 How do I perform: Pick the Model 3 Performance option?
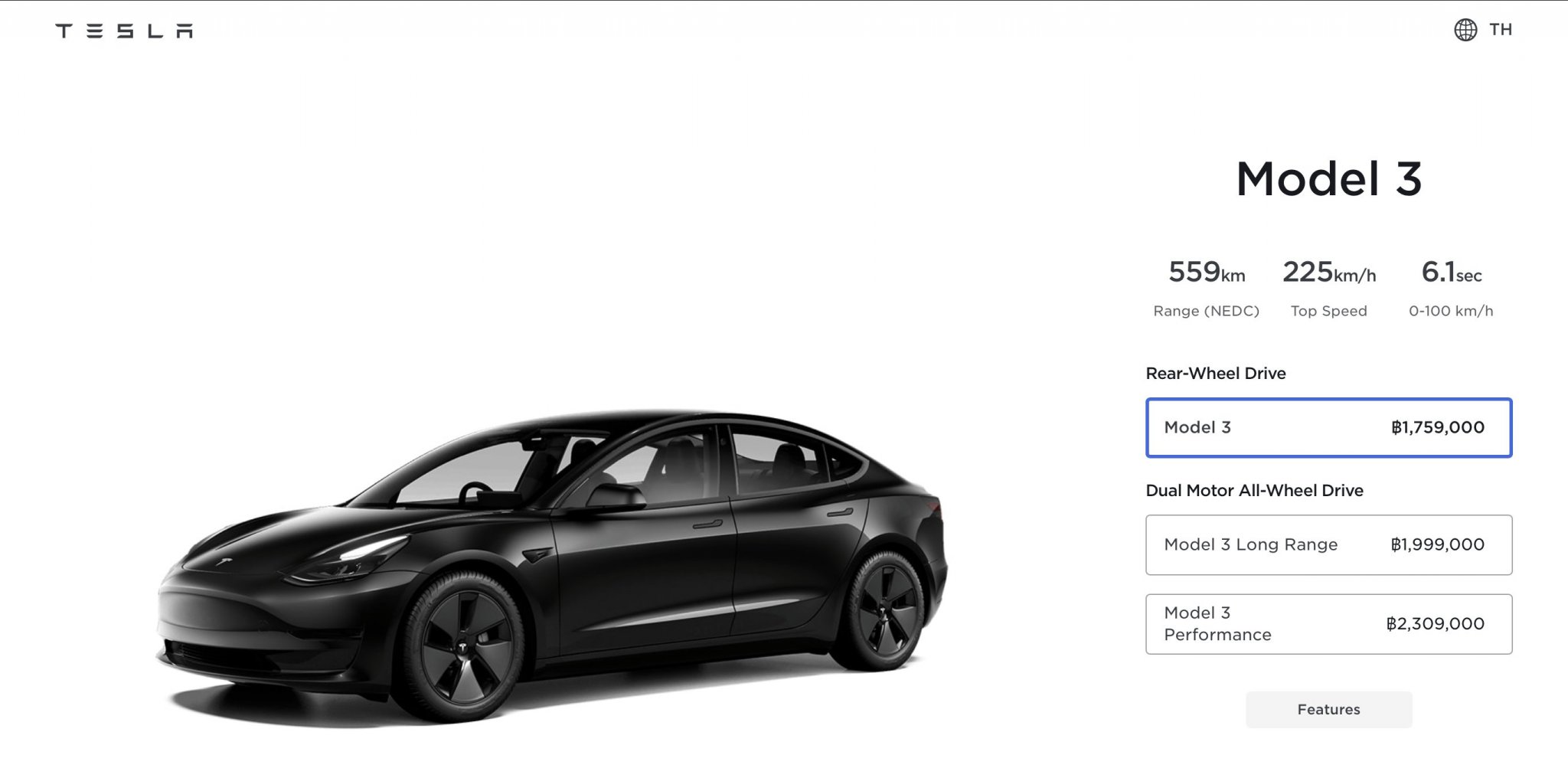pos(1328,624)
